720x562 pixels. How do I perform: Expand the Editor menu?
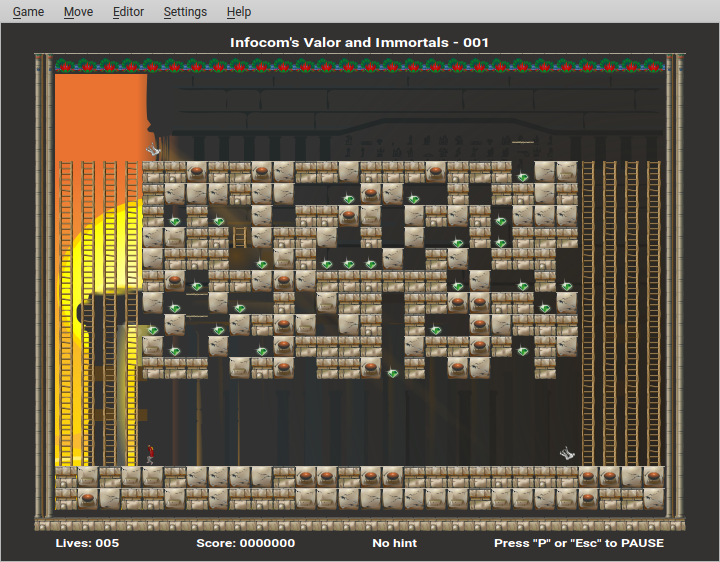coord(128,12)
